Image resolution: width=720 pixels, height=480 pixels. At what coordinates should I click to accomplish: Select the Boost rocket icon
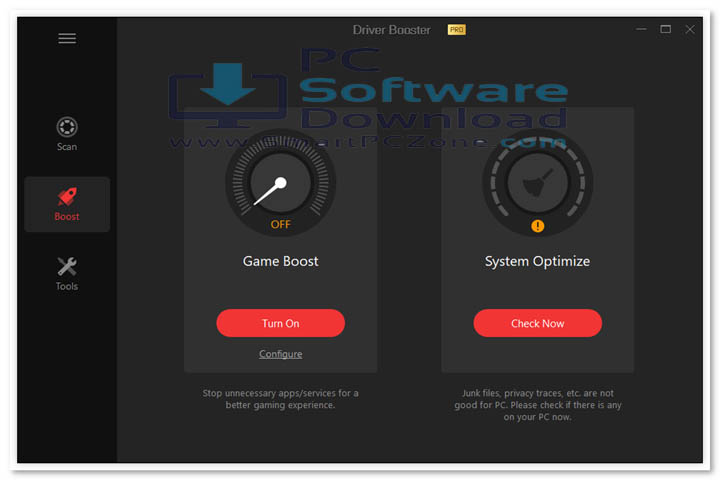click(67, 197)
